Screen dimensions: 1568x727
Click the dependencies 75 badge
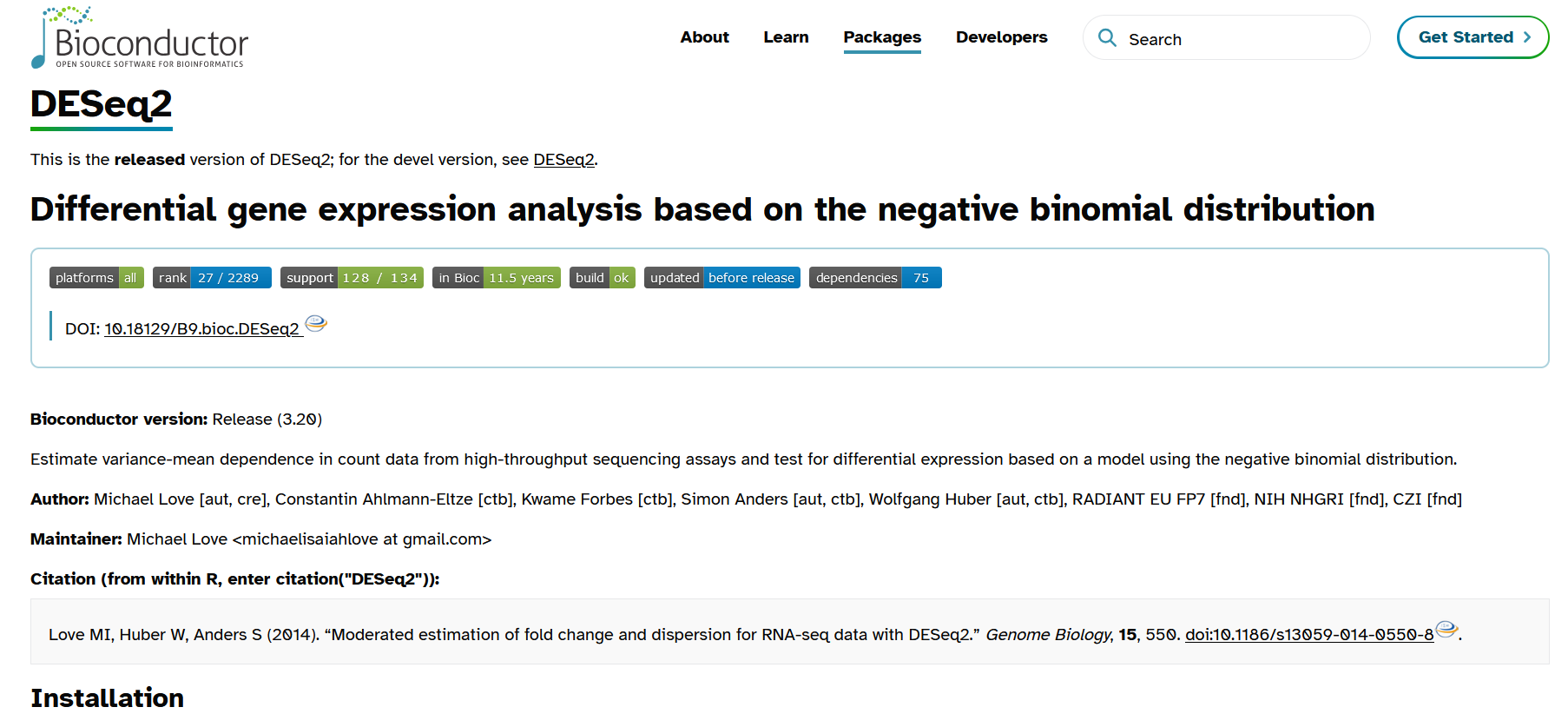(875, 277)
